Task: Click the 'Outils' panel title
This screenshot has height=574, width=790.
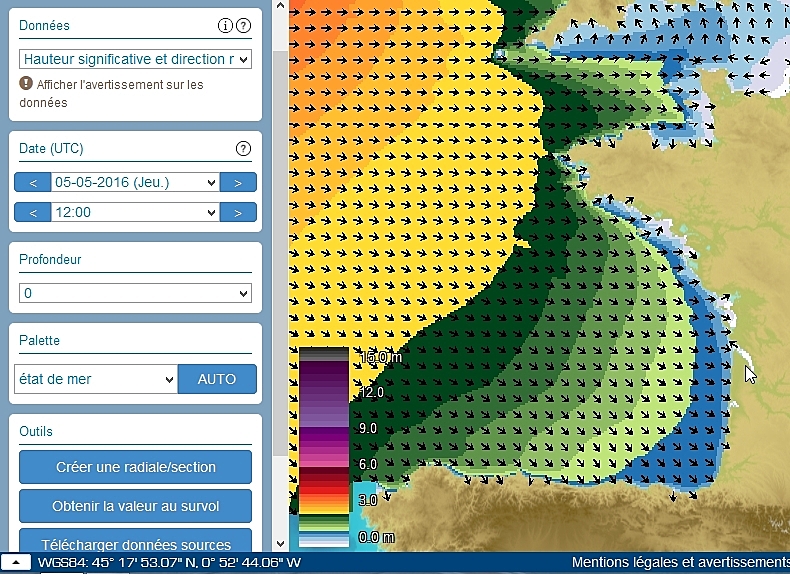Action: (x=36, y=431)
